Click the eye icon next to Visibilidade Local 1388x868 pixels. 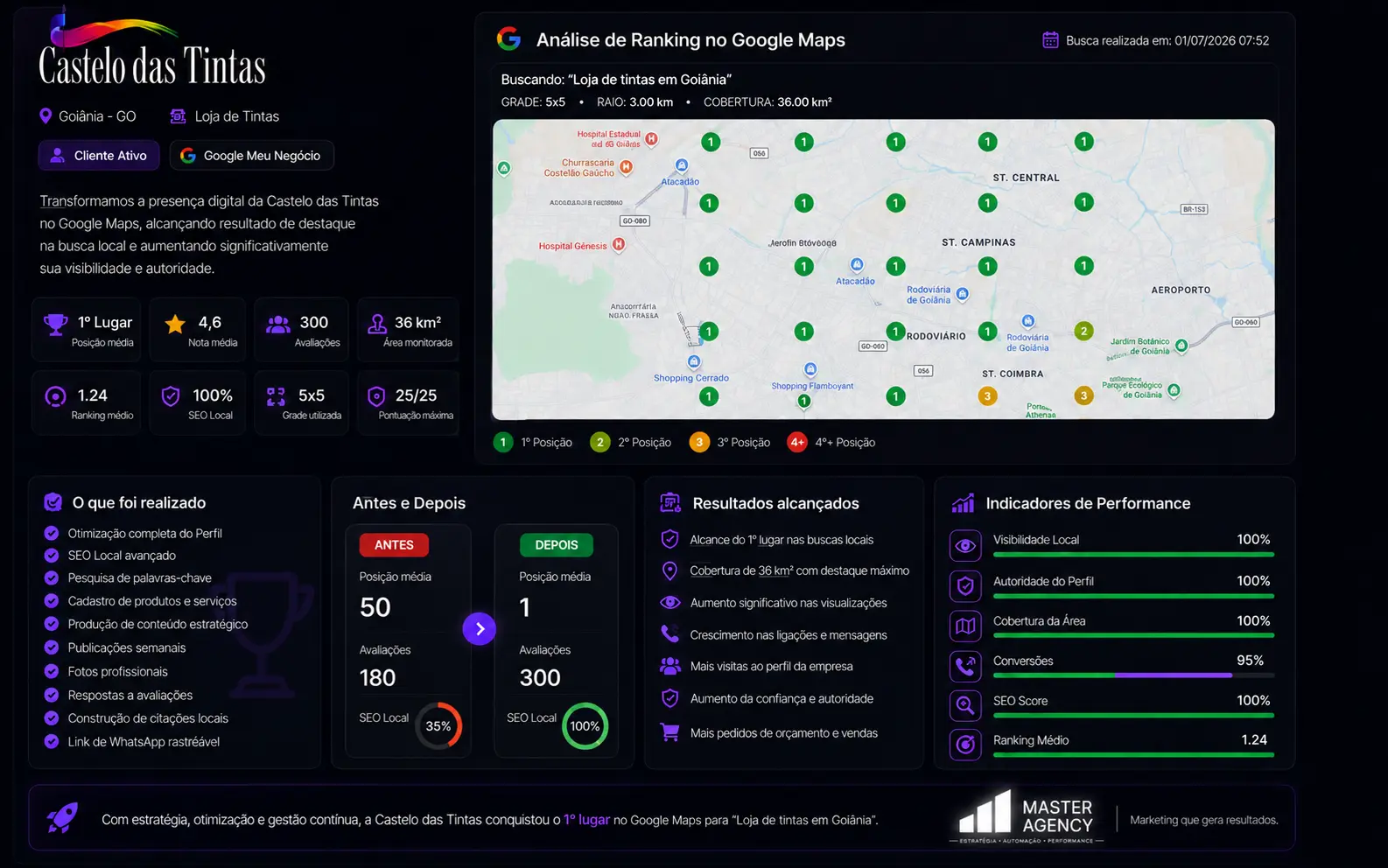coord(965,546)
